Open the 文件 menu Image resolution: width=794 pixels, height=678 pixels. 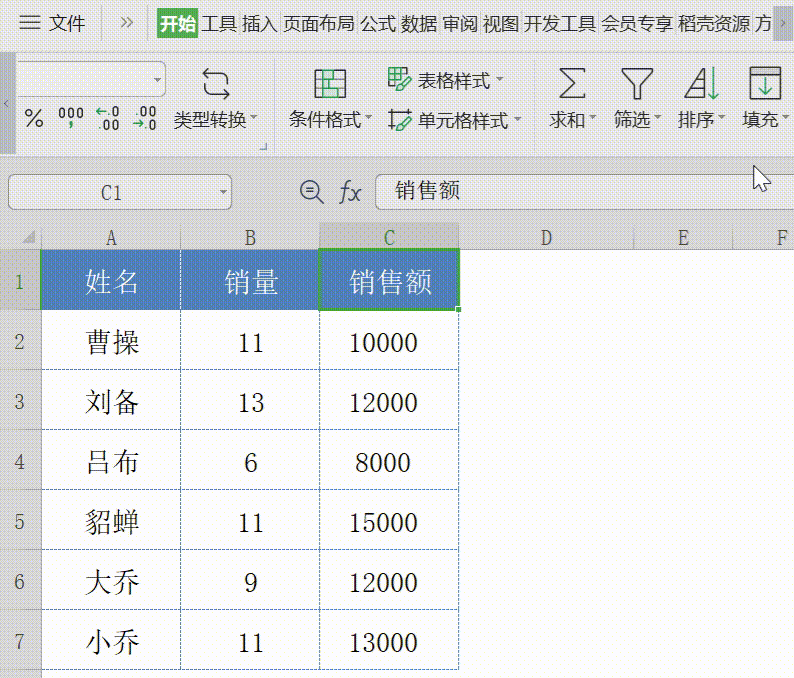coord(67,23)
